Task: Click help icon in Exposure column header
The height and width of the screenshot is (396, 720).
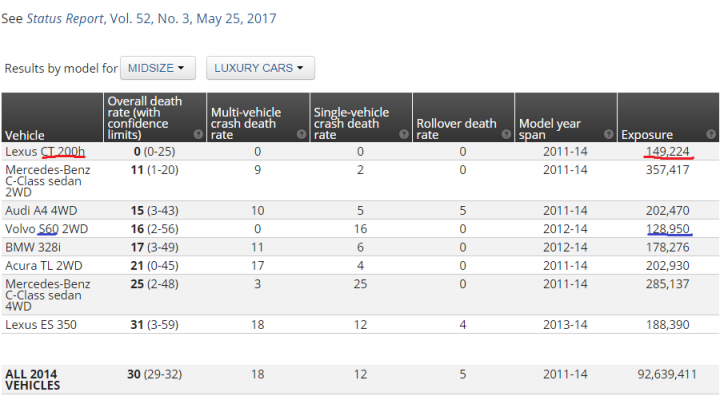Action: point(711,134)
